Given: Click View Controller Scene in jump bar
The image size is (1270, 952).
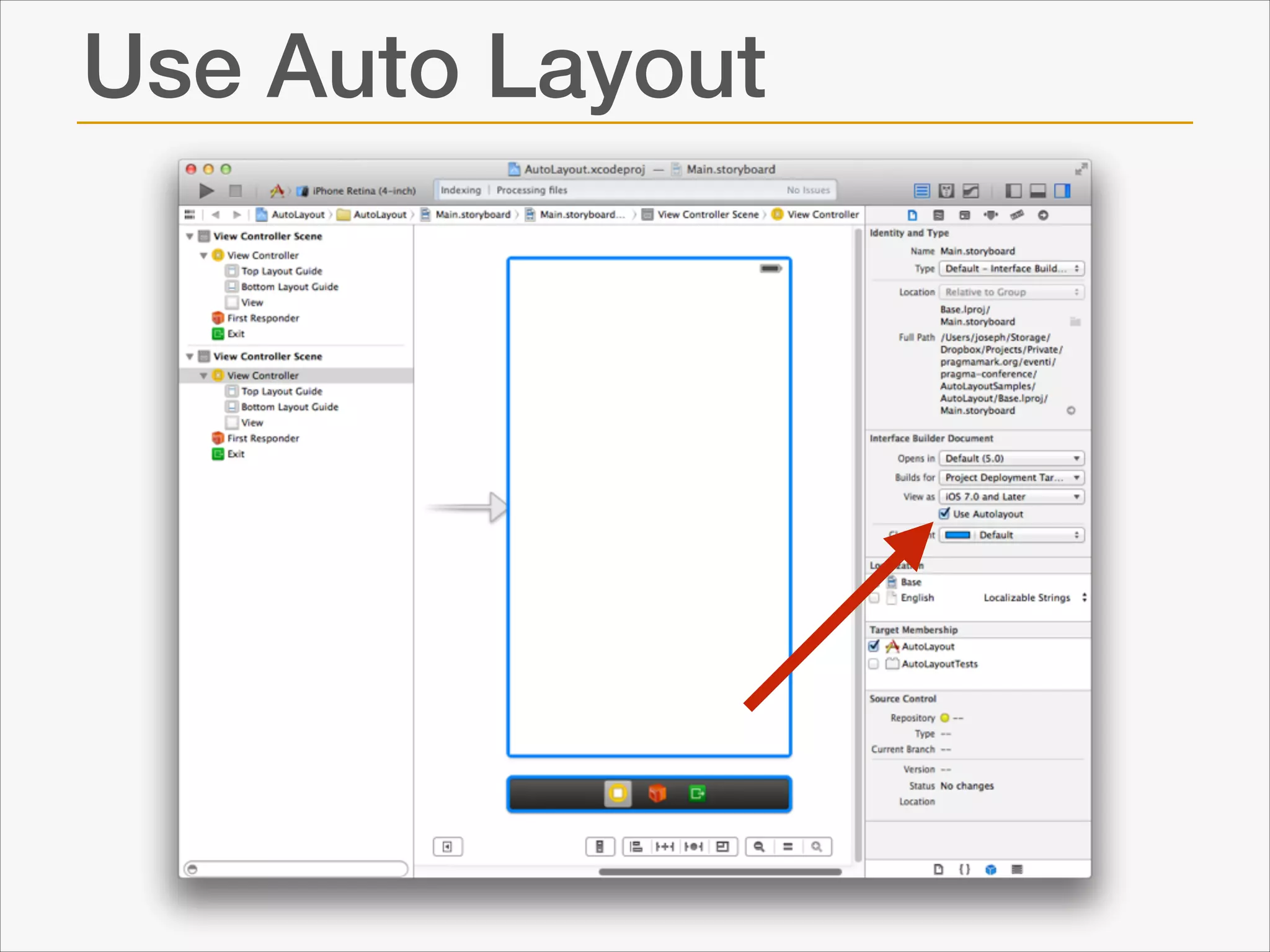Looking at the screenshot, I should (x=700, y=214).
